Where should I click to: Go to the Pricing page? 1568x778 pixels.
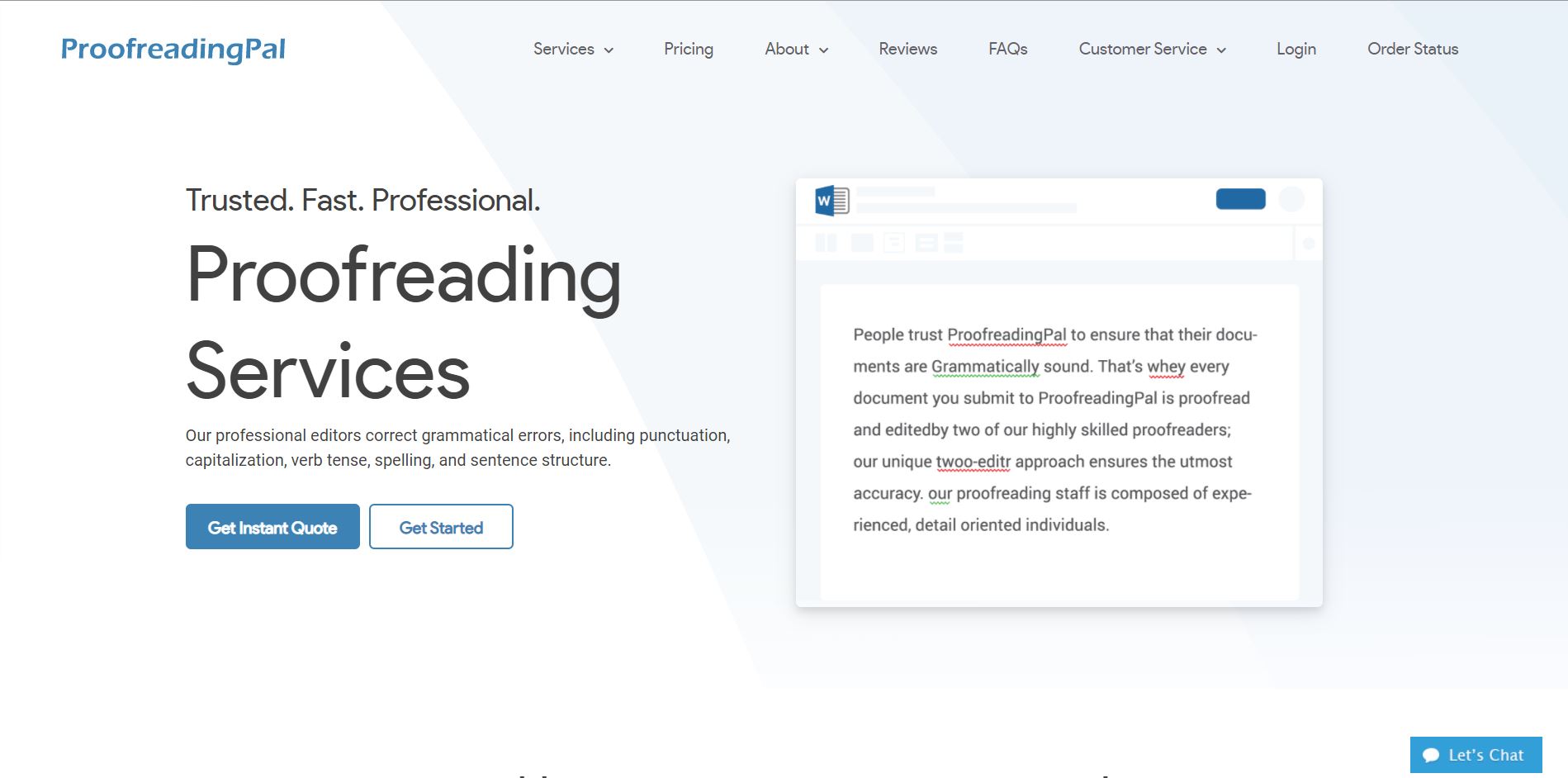(689, 49)
